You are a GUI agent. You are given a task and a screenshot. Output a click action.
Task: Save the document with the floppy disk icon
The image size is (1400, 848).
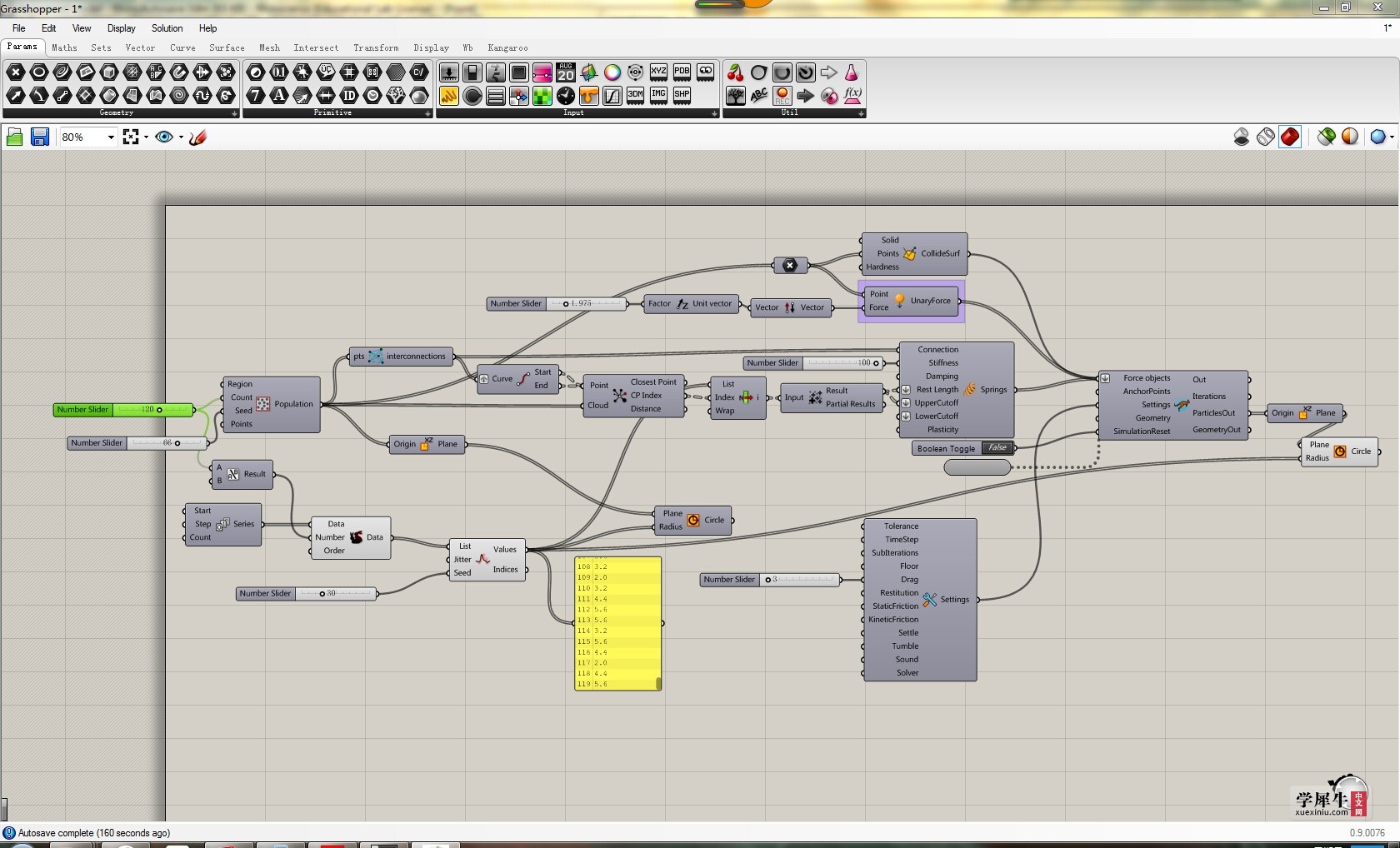[39, 137]
